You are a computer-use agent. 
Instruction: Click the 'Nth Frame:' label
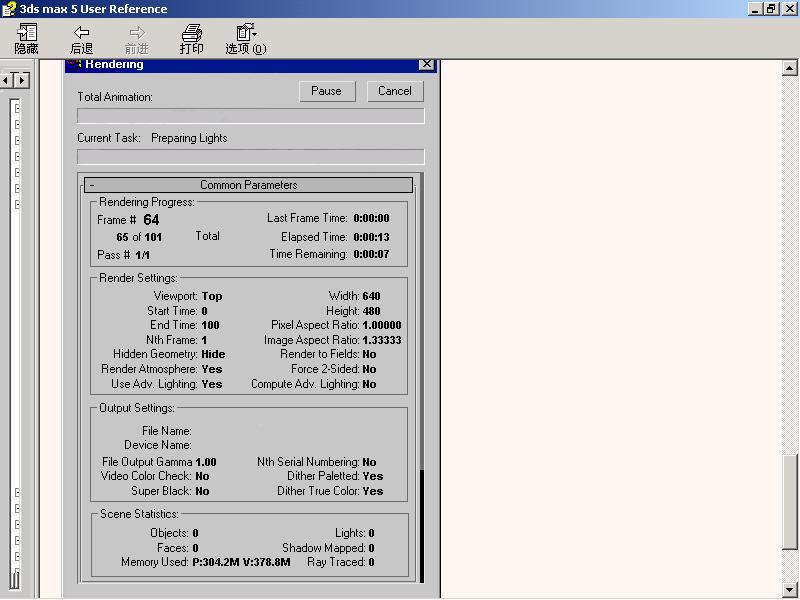coord(171,340)
